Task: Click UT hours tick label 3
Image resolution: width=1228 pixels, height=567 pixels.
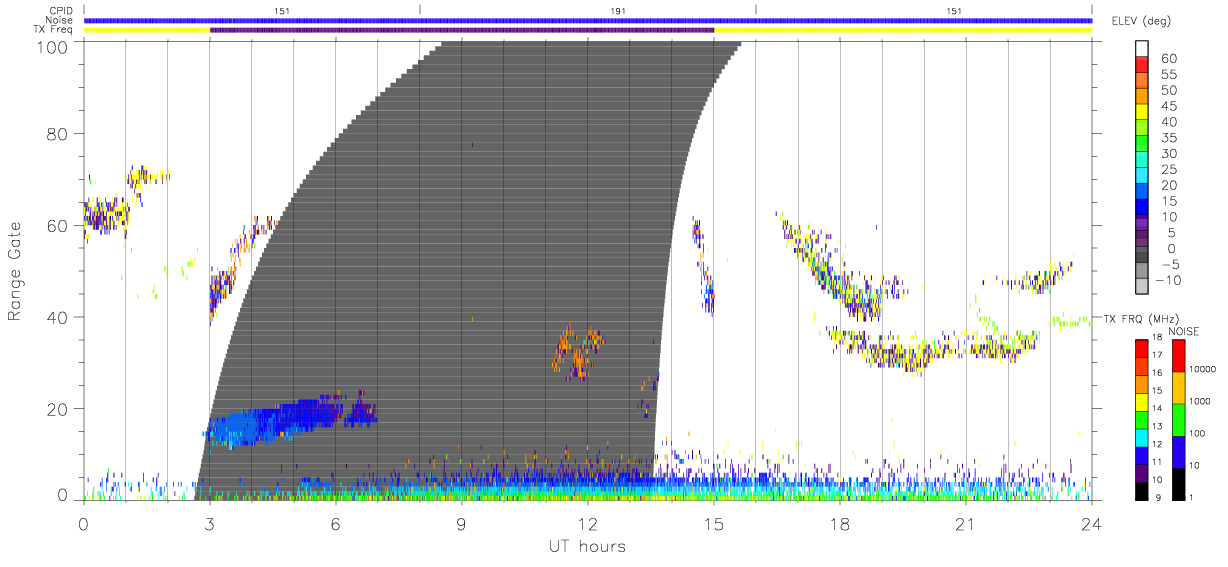Action: pyautogui.click(x=209, y=525)
